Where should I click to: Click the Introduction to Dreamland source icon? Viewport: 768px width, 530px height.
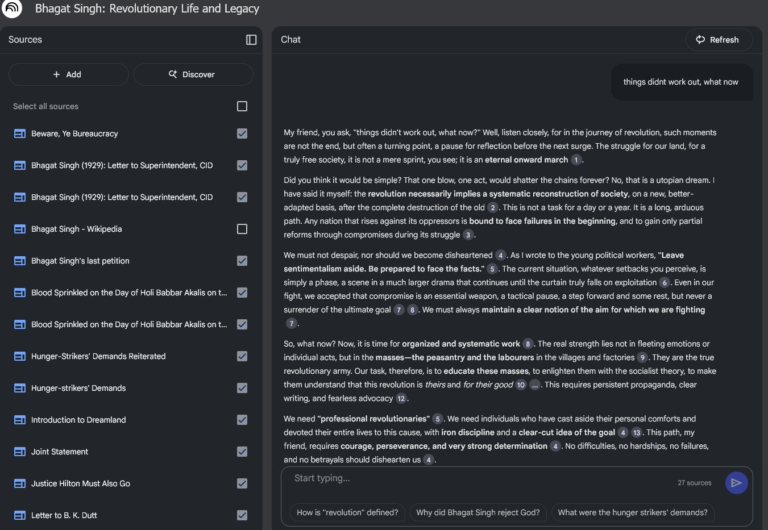[19, 420]
